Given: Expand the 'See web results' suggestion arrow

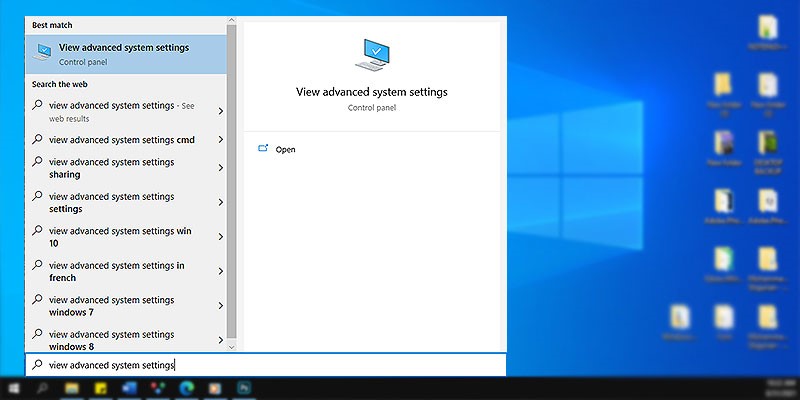Looking at the screenshot, I should point(220,111).
